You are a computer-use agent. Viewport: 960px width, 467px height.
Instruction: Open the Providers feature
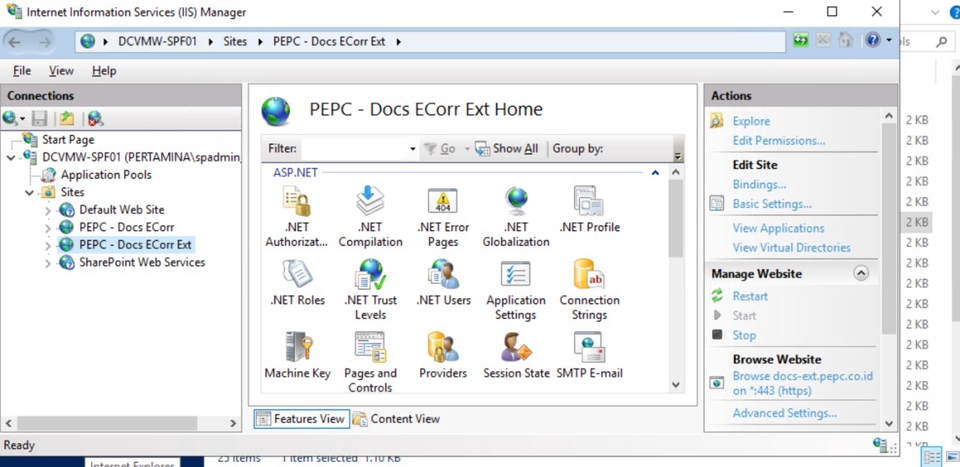tap(443, 356)
